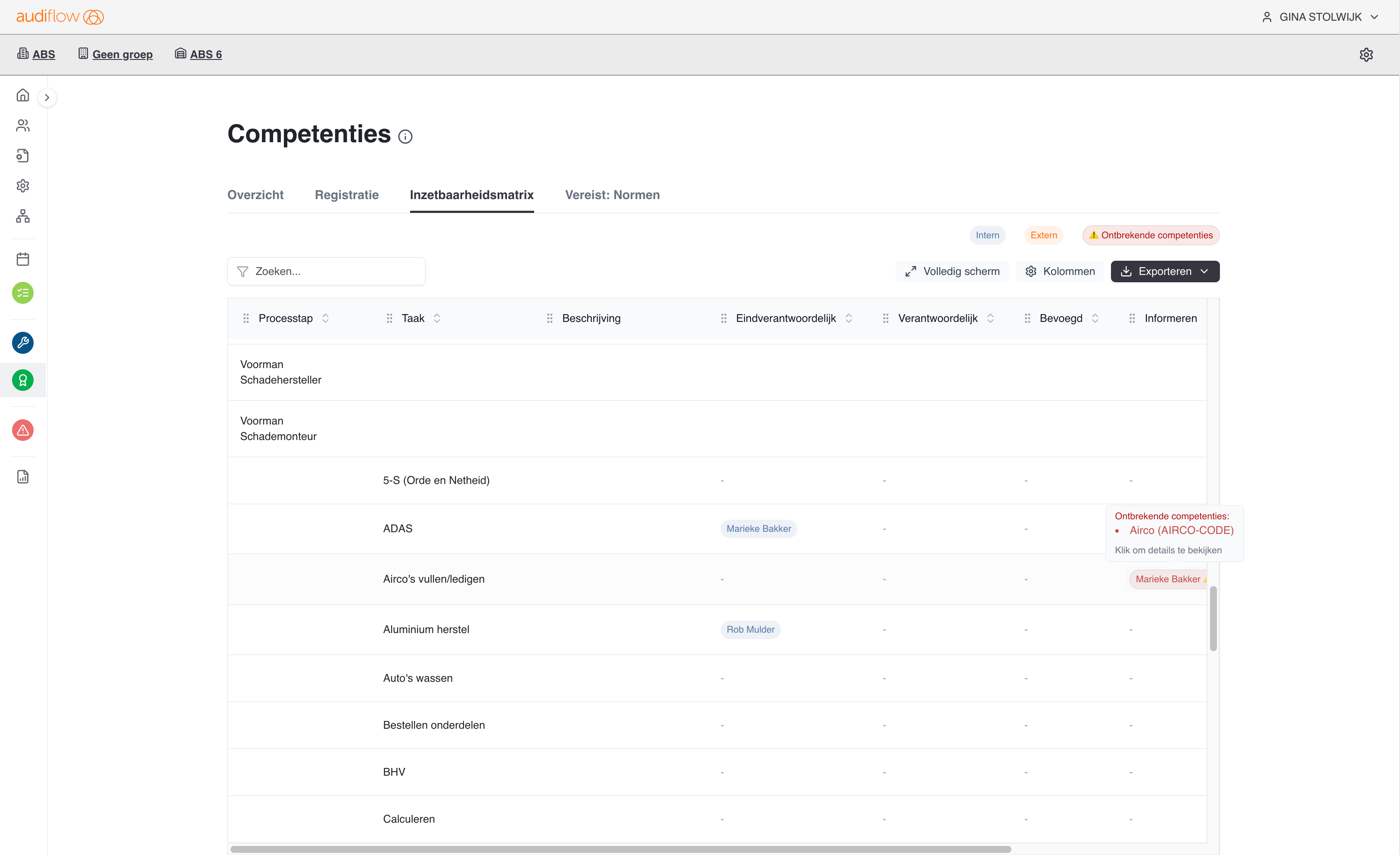Click the top-right settings gear icon
The height and width of the screenshot is (855, 1400).
1366,55
